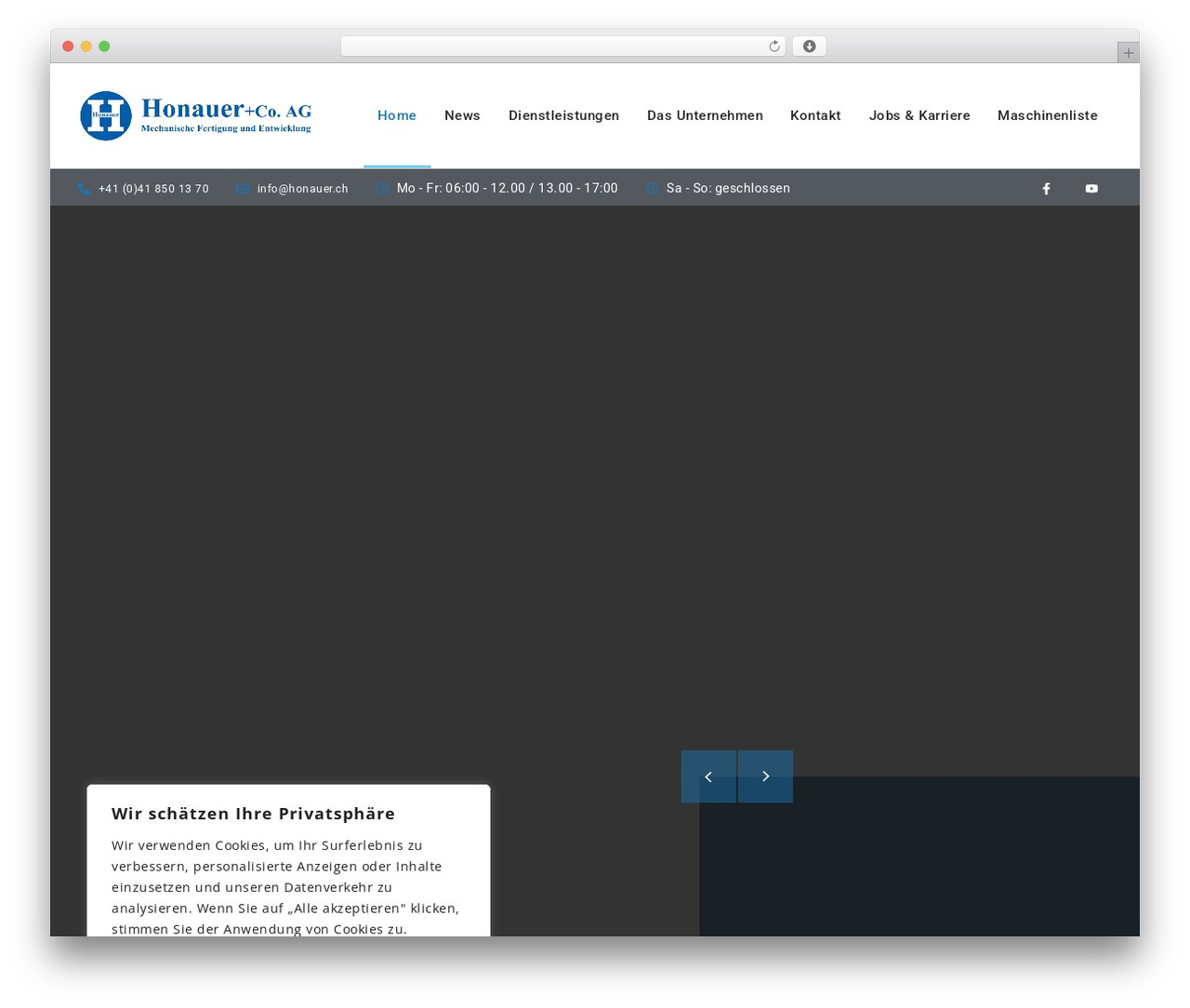Click the clock icon before Sa - So
This screenshot has height=1008, width=1190.
tap(652, 189)
